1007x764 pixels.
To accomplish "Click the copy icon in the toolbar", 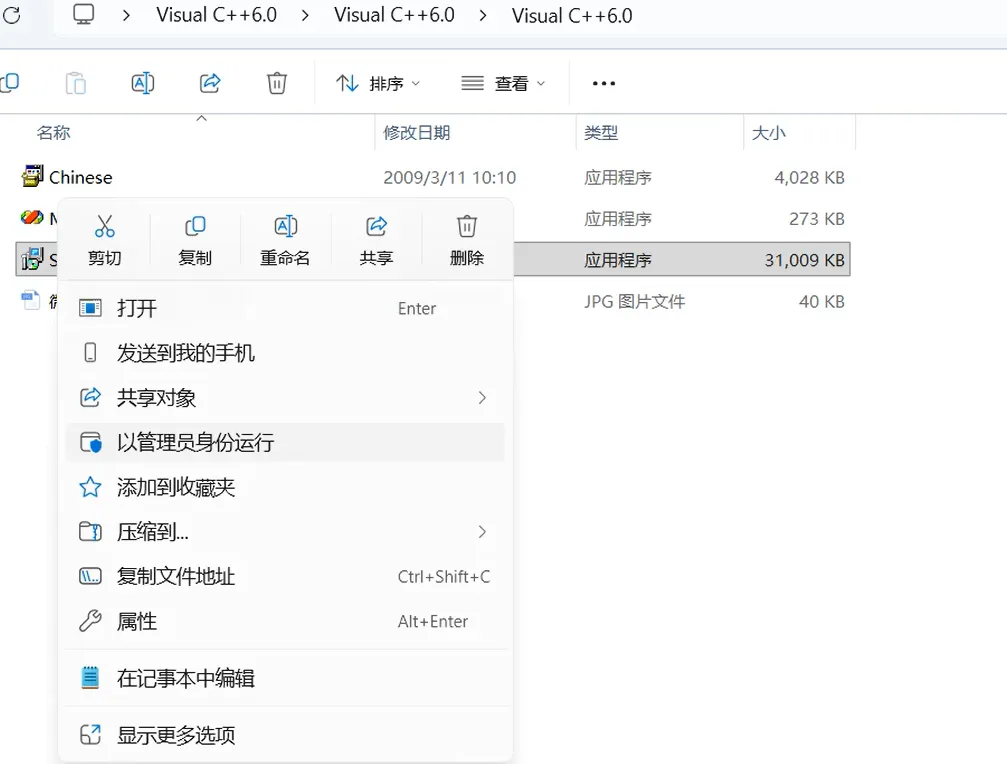I will click(x=10, y=83).
